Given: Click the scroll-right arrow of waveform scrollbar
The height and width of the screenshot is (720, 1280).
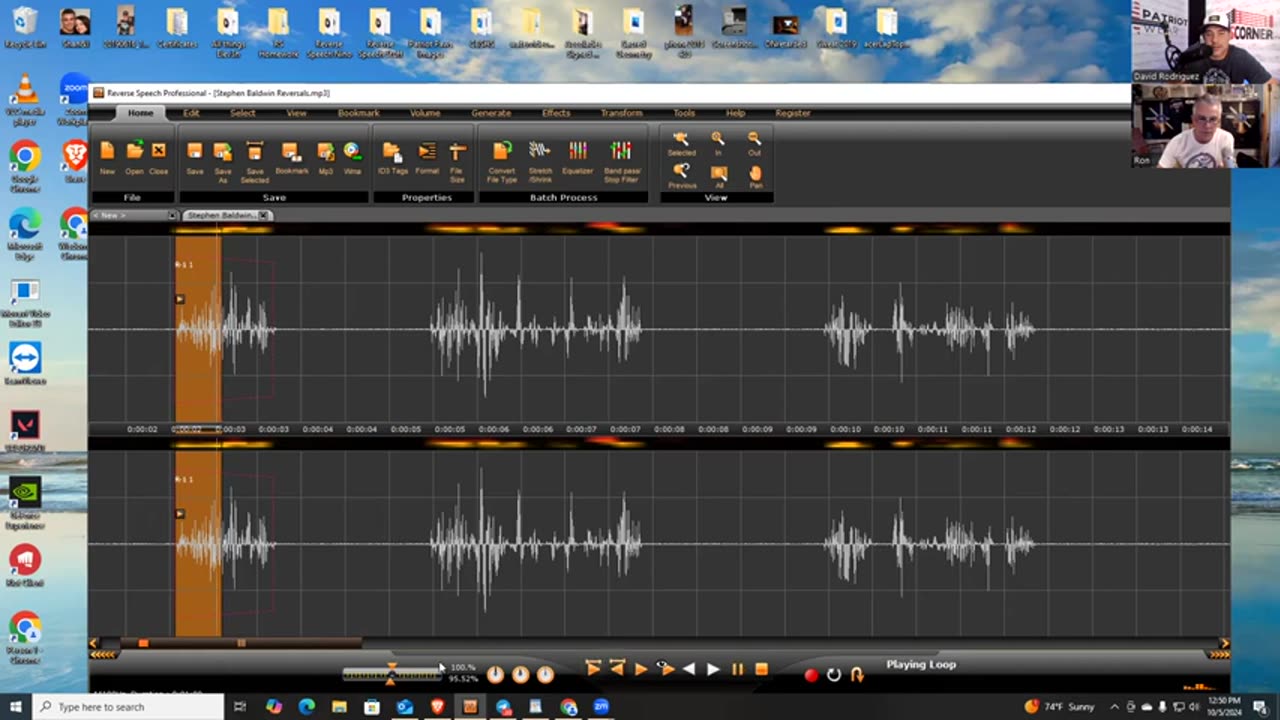Looking at the screenshot, I should click(x=1224, y=643).
